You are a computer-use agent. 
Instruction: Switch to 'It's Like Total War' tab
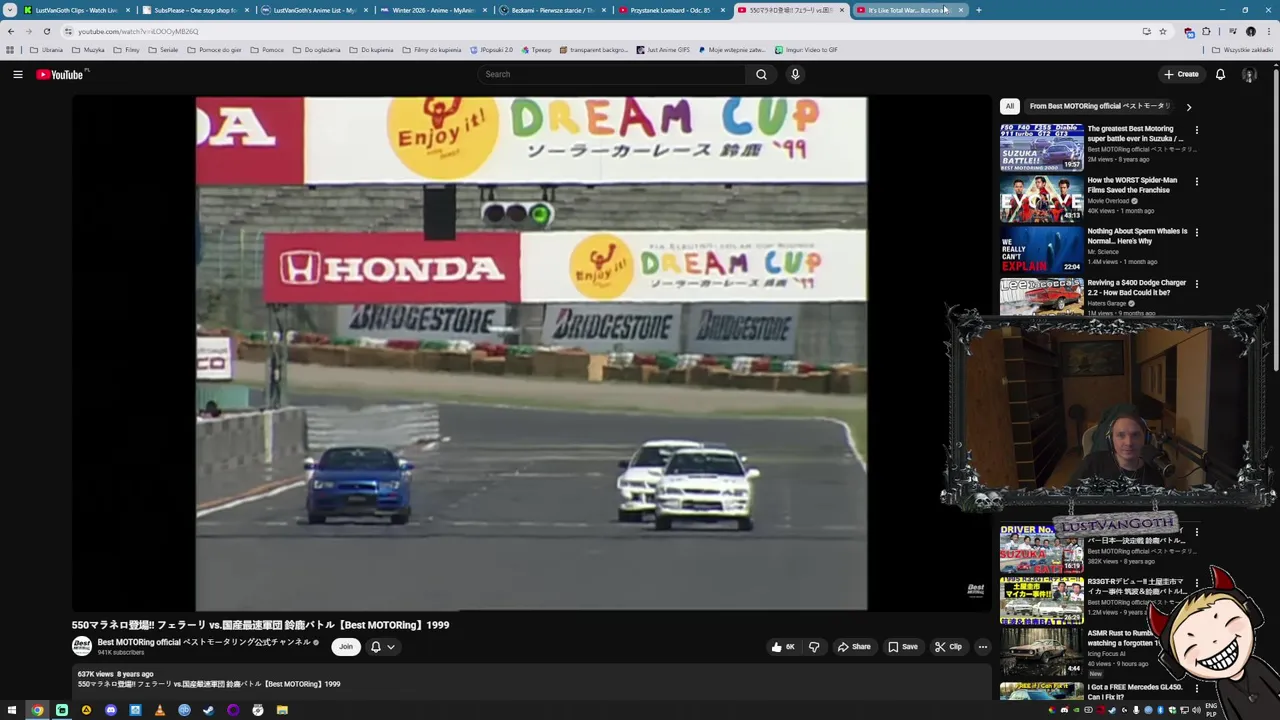click(904, 10)
